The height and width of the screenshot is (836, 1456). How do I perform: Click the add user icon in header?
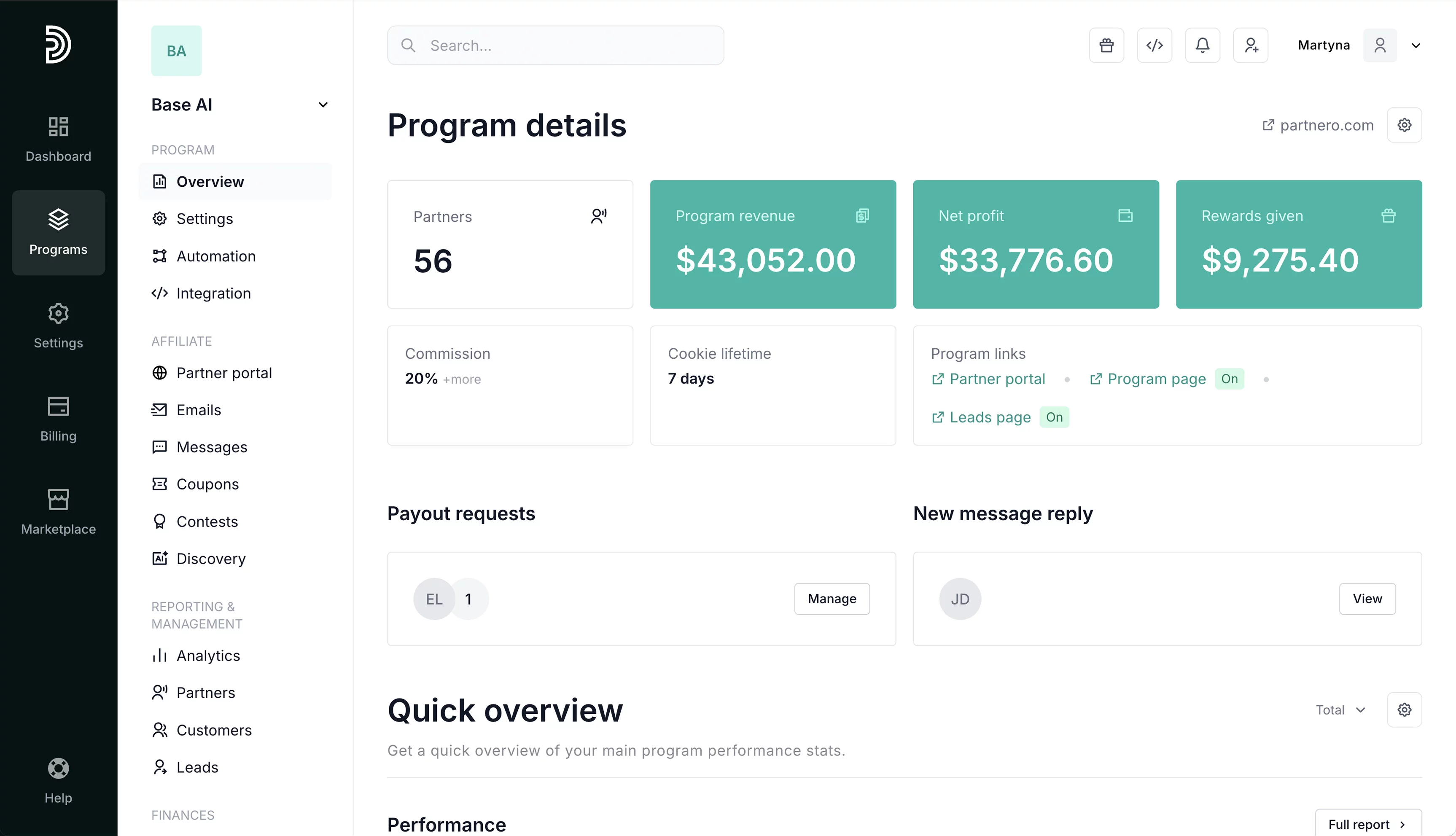click(x=1251, y=46)
